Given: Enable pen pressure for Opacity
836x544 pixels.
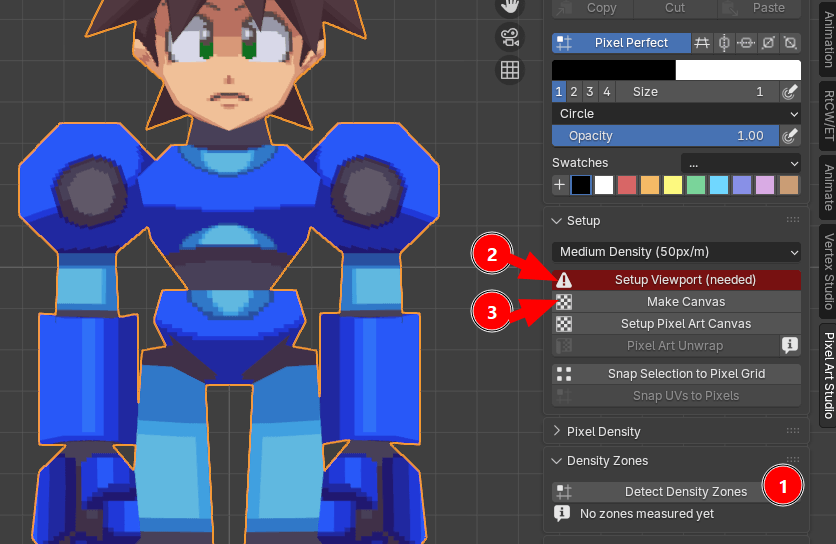Looking at the screenshot, I should click(x=790, y=136).
